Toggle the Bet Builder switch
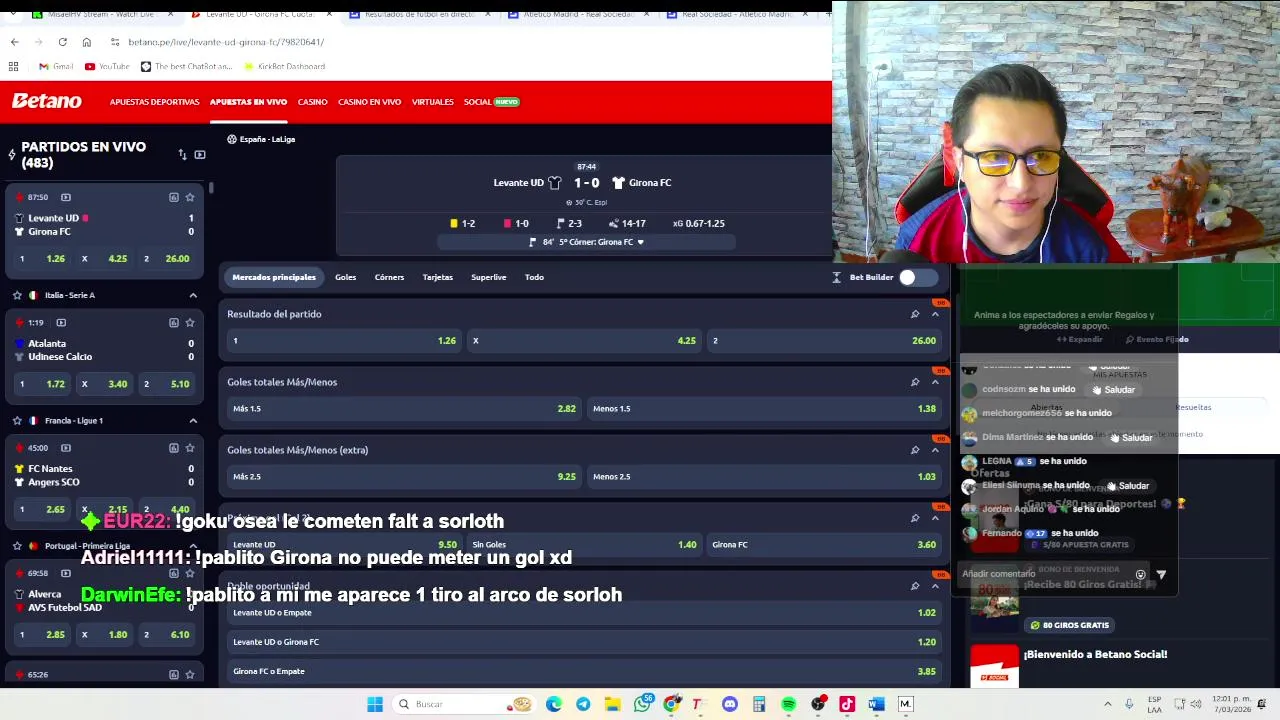1280x720 pixels. (x=917, y=277)
